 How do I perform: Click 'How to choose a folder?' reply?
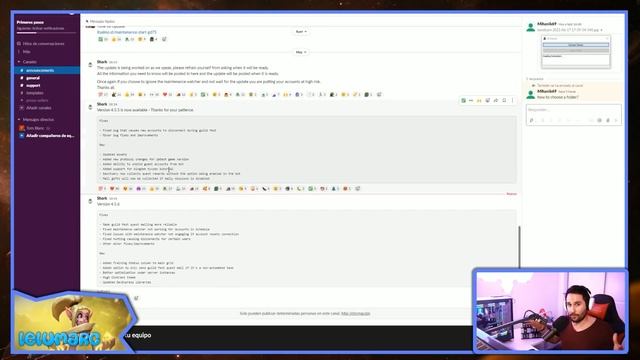pyautogui.click(x=558, y=98)
